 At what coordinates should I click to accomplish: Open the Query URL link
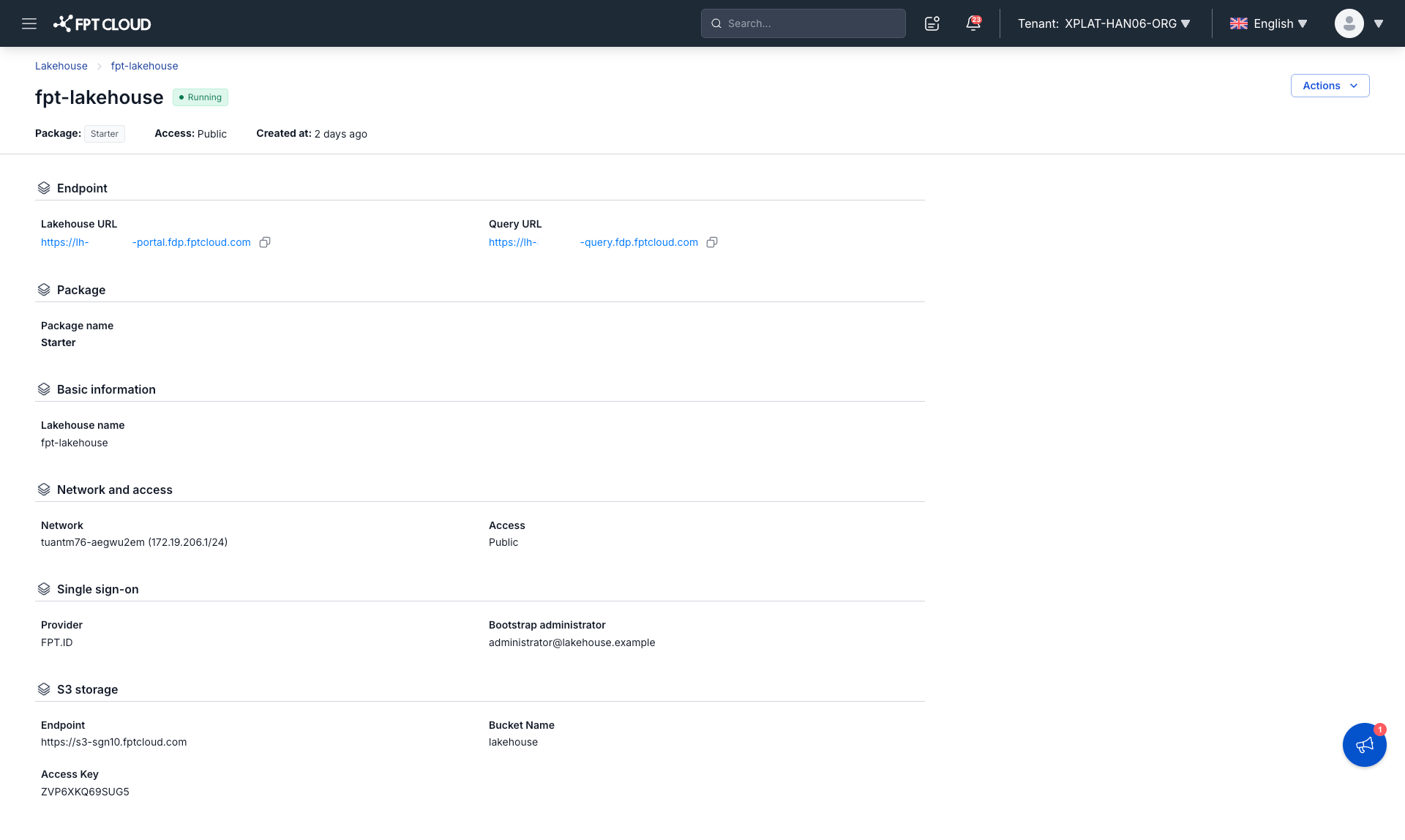coord(593,242)
